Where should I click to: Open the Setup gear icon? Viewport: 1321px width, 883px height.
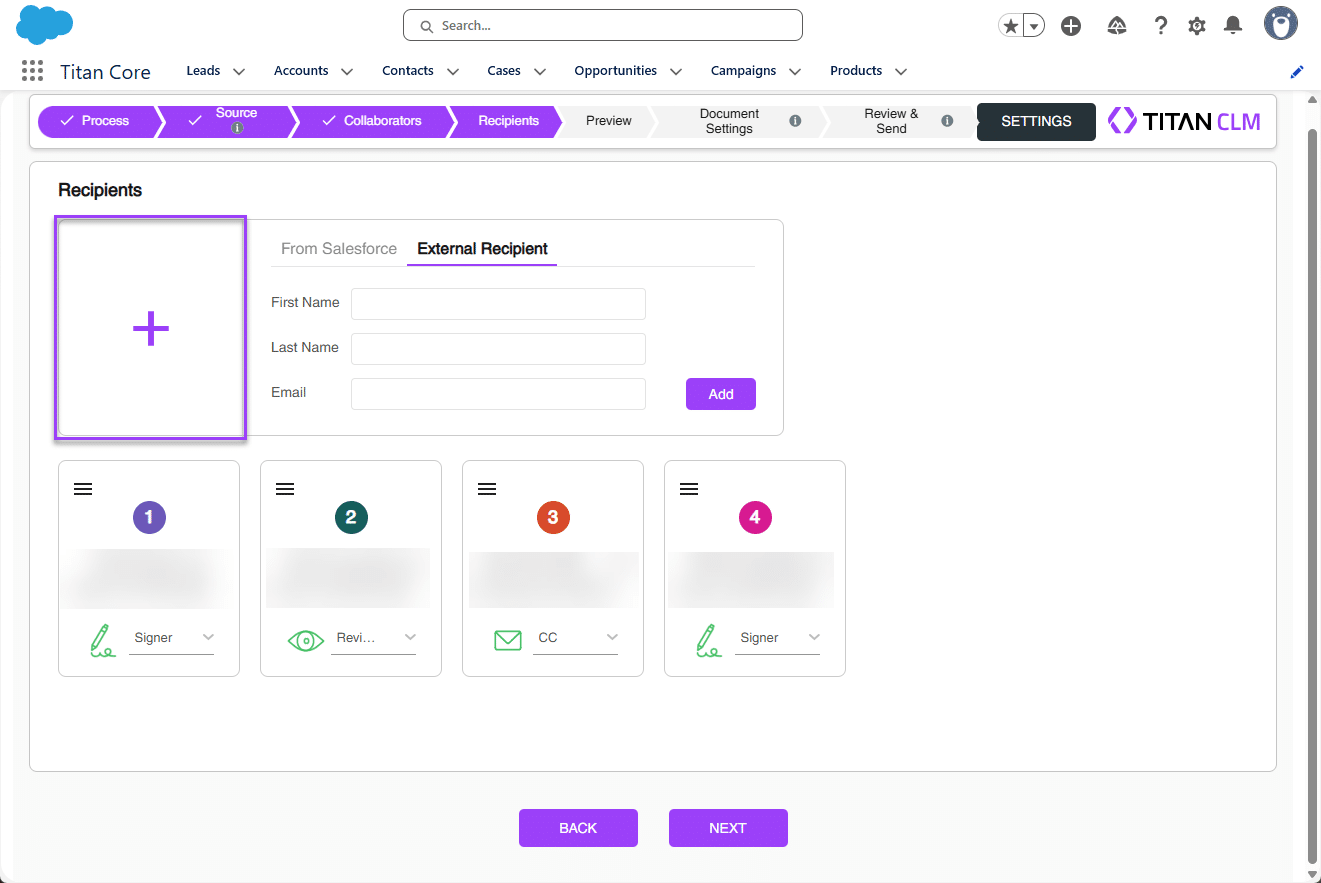point(1196,25)
